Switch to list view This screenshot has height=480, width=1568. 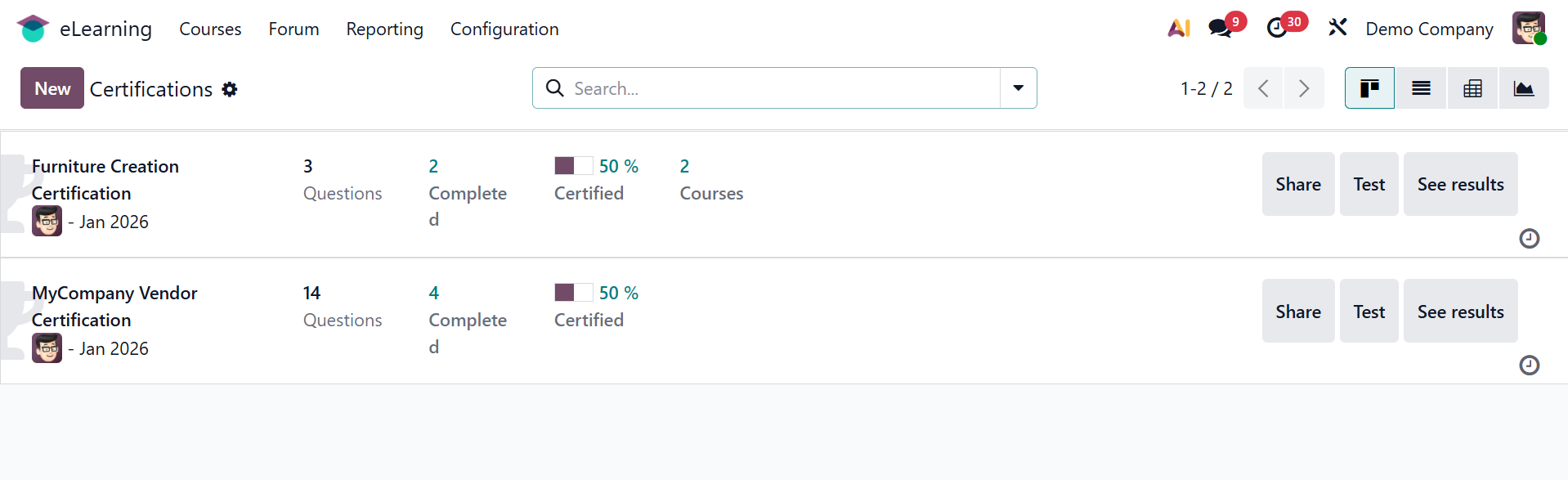click(x=1421, y=88)
